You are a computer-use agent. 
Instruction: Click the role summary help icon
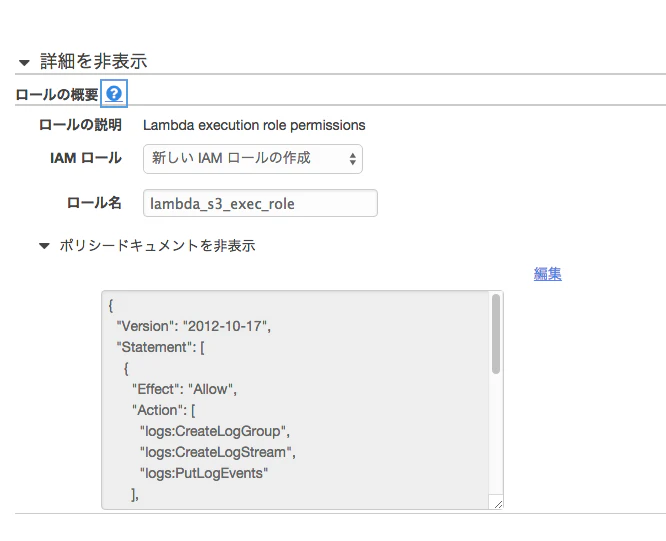(114, 93)
